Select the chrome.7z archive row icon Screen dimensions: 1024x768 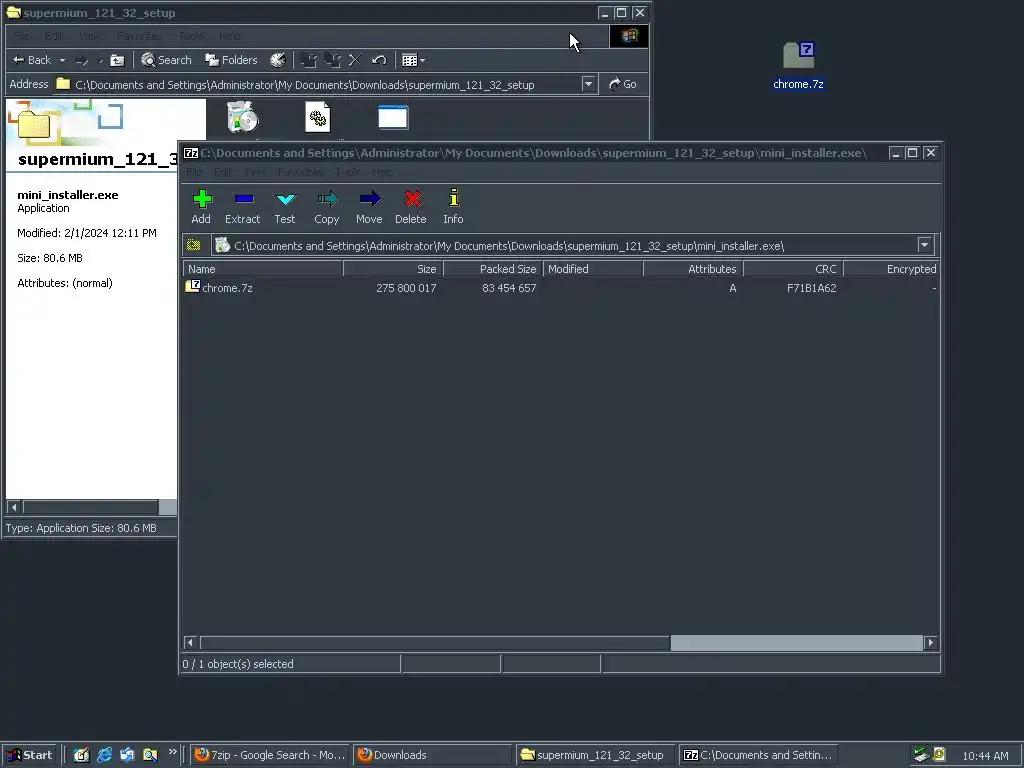tap(193, 287)
